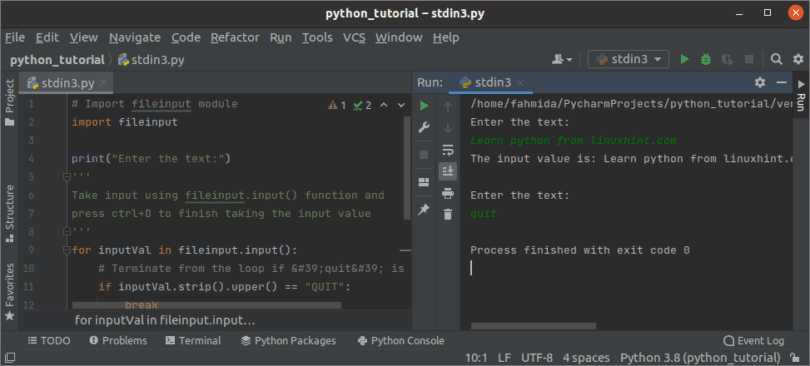
Task: Open the Event Log
Action: (754, 341)
